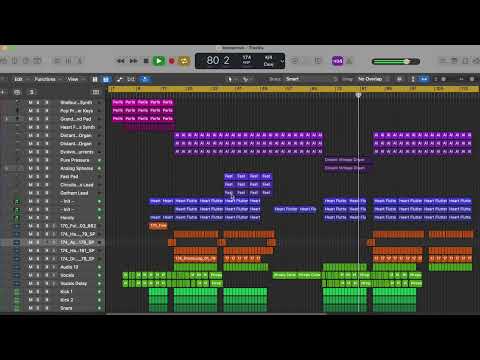Toggle the Metronome button beside Count-in
This screenshot has width=480, height=360.
(349, 61)
